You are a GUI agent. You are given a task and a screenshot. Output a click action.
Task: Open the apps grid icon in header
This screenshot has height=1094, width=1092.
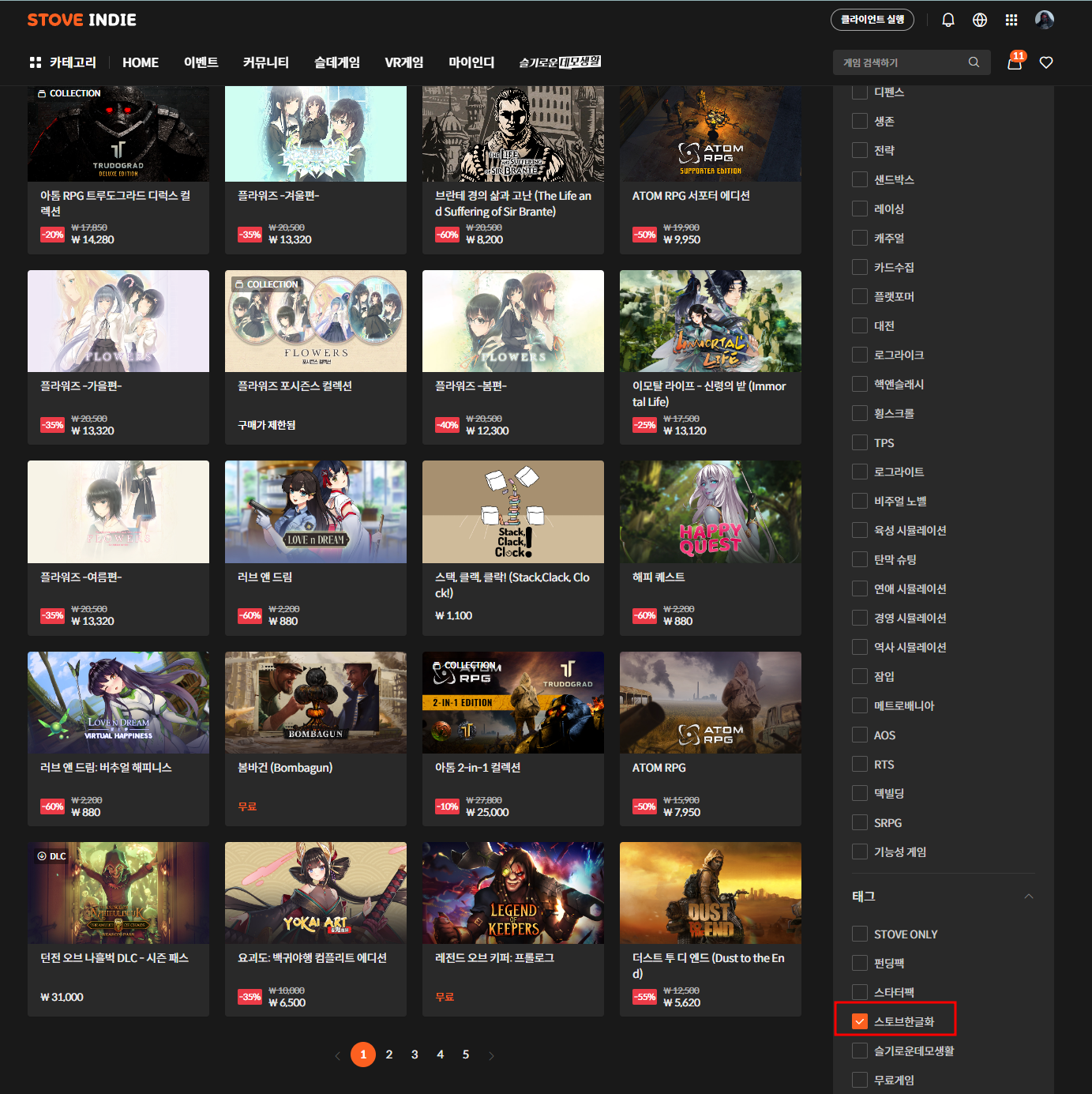pyautogui.click(x=1011, y=20)
